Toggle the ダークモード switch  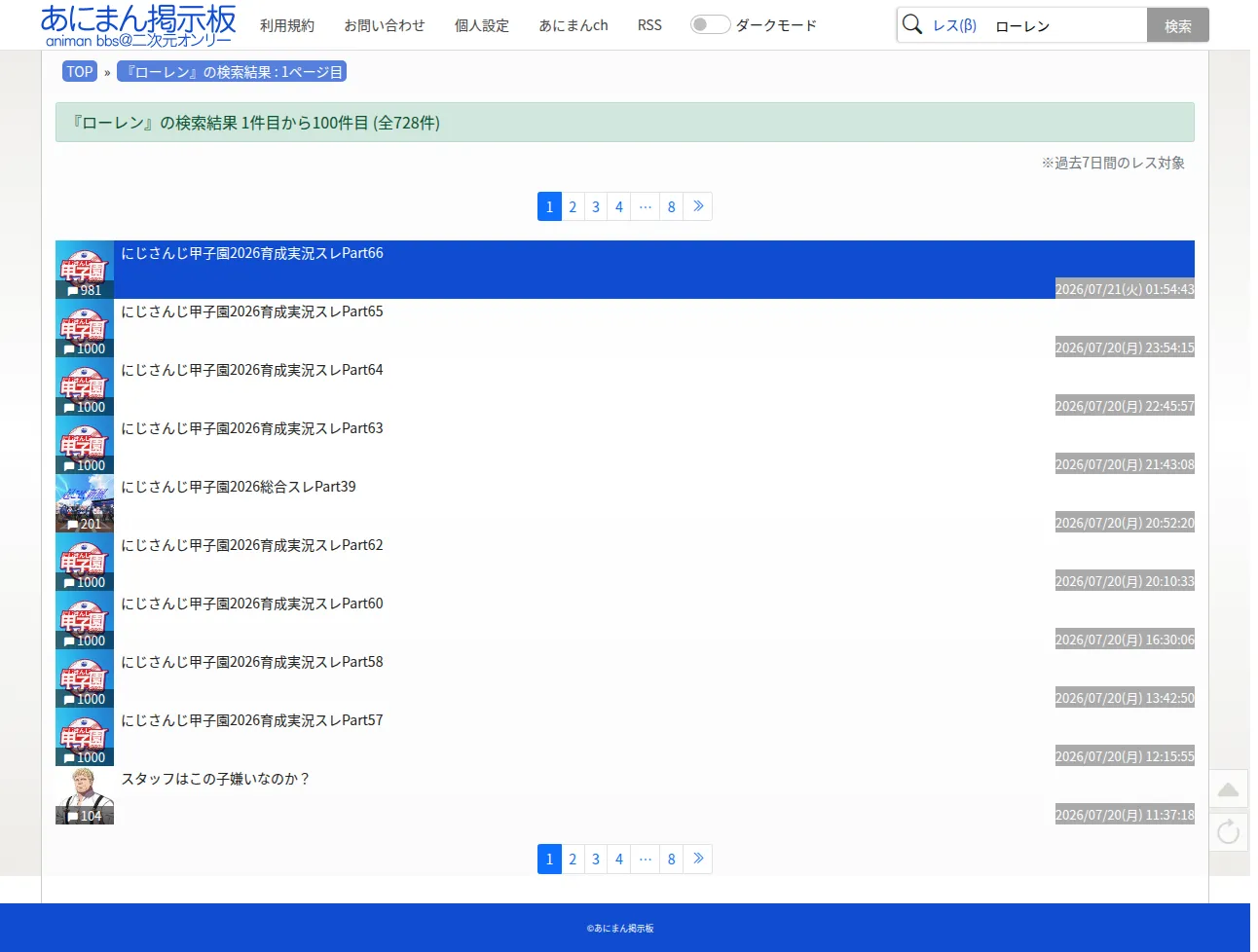(710, 24)
